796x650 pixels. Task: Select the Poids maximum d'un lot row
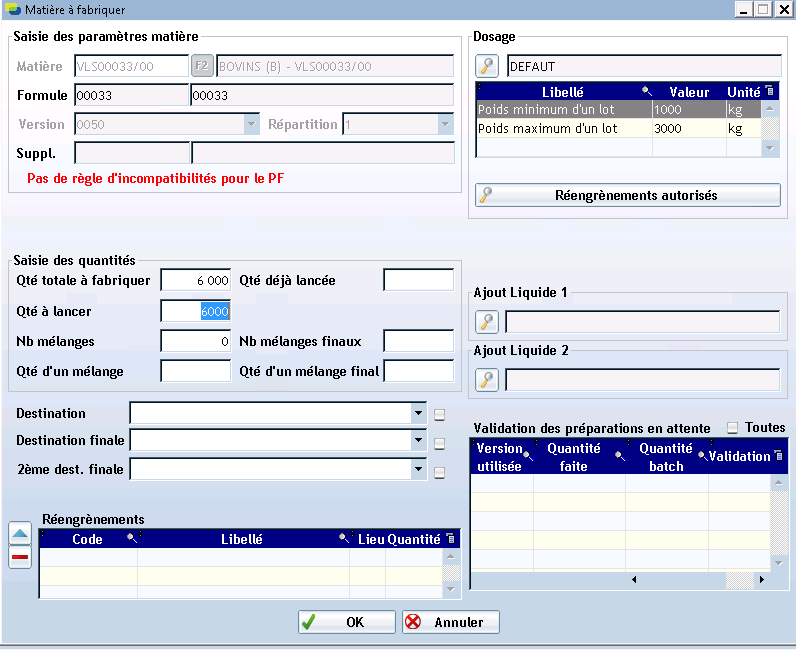(618, 128)
